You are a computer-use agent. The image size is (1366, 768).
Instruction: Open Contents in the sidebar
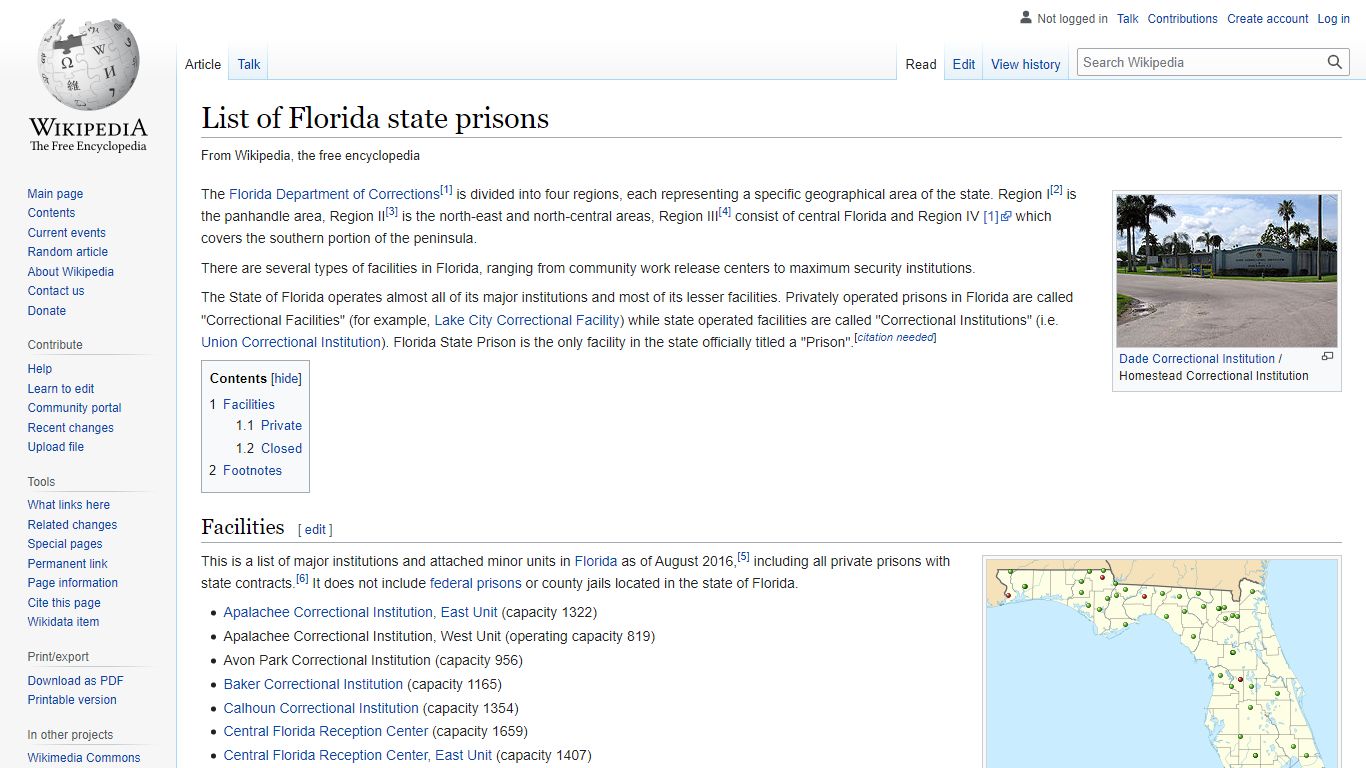coord(51,213)
